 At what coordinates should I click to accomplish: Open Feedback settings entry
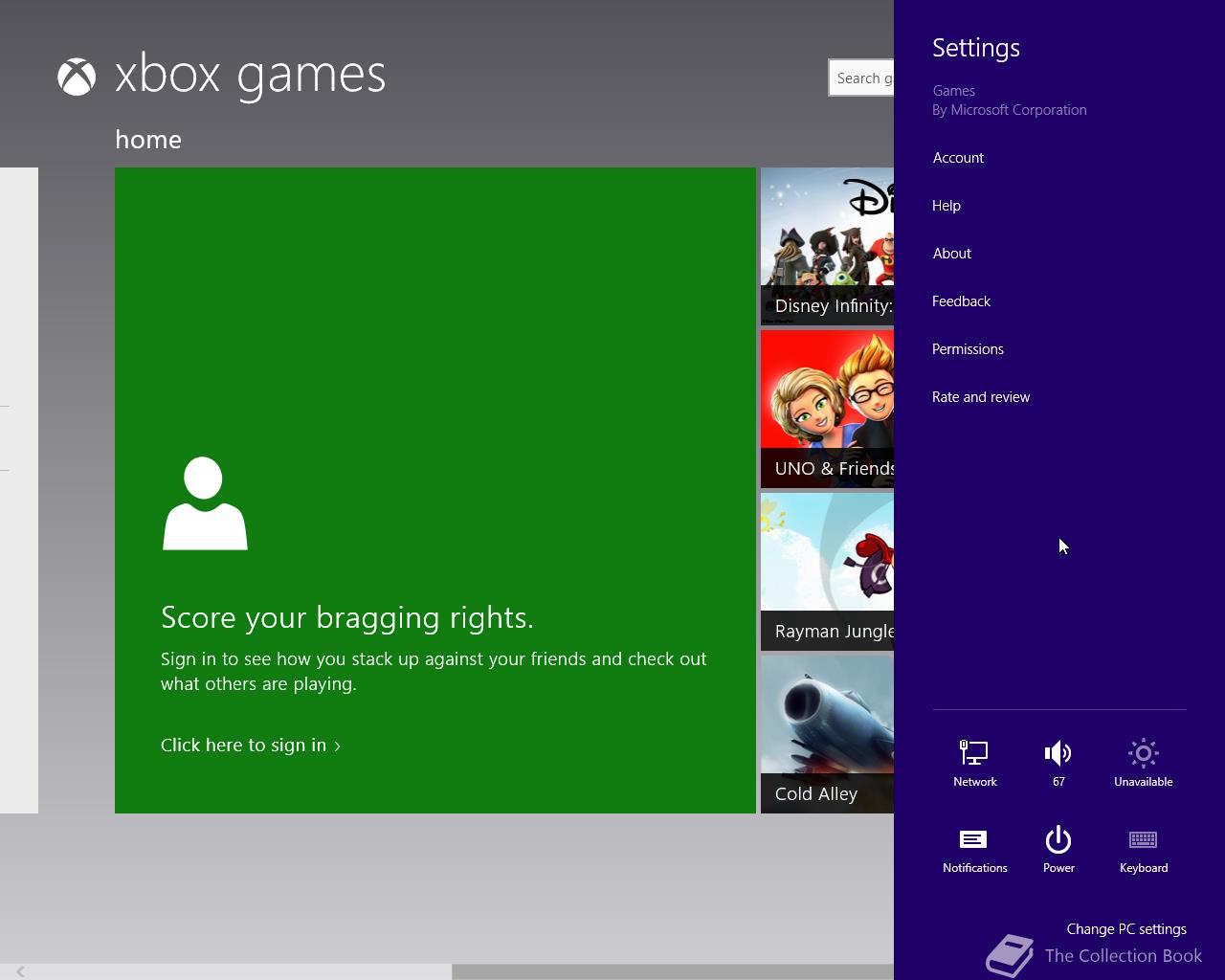(x=961, y=301)
